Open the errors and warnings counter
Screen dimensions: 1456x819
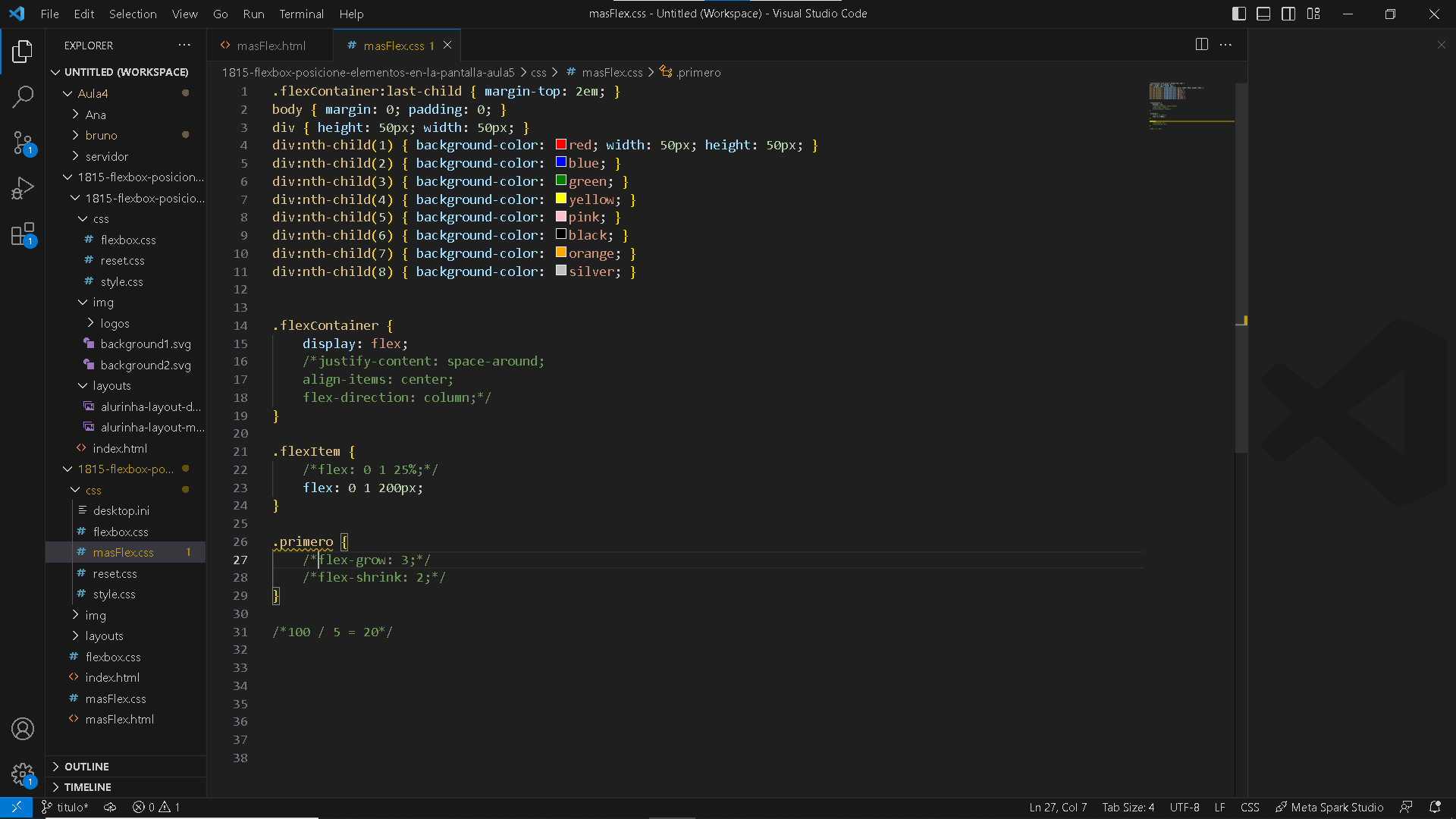tap(156, 807)
